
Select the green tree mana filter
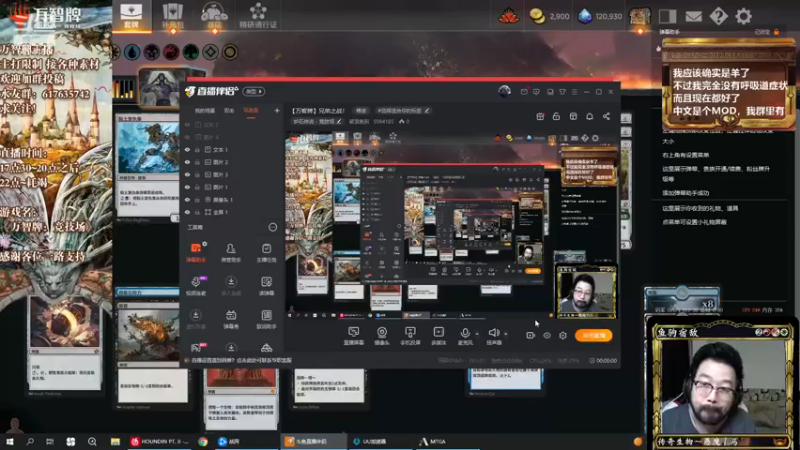tap(191, 52)
